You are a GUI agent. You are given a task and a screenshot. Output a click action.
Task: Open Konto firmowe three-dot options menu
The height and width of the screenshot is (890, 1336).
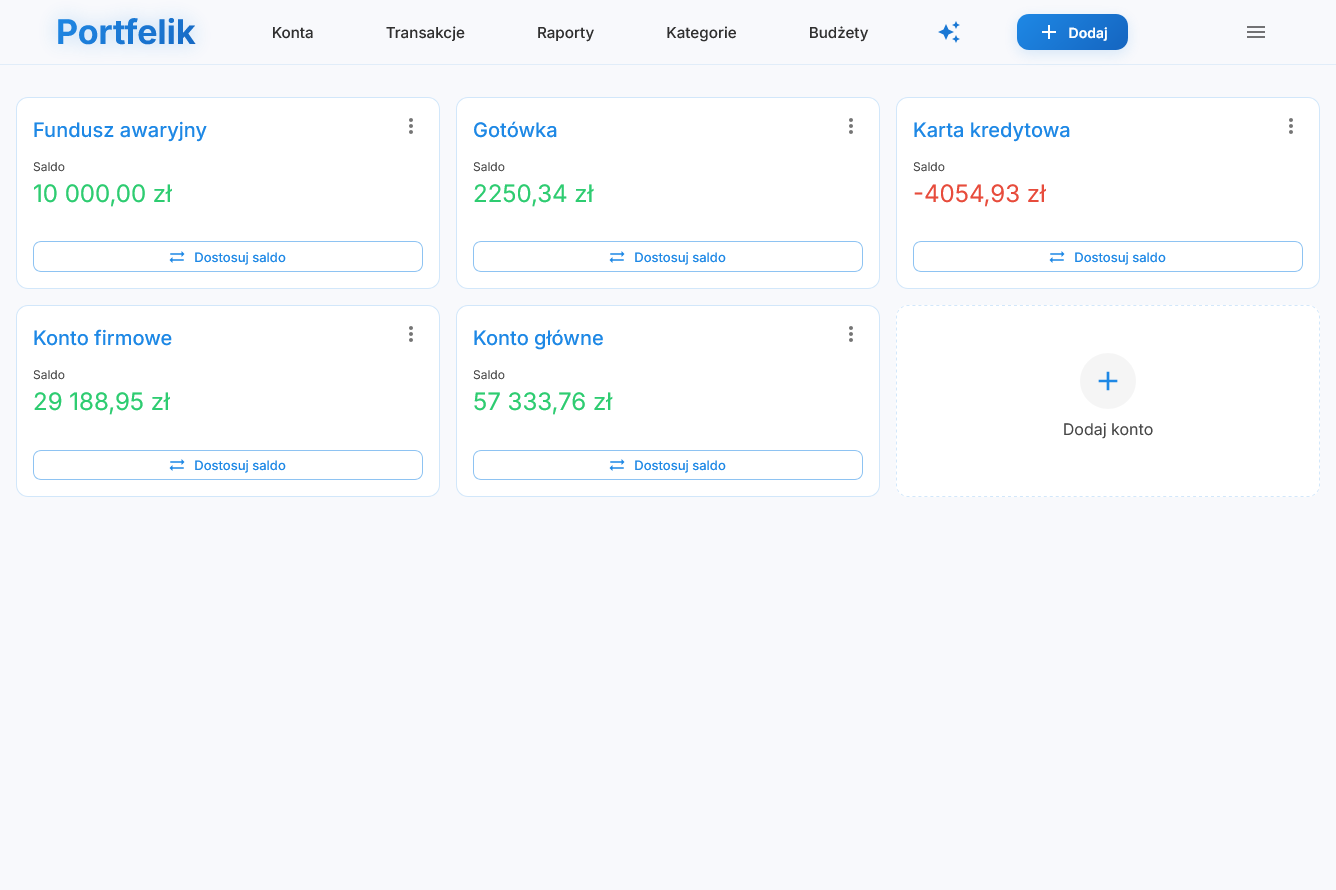click(410, 334)
